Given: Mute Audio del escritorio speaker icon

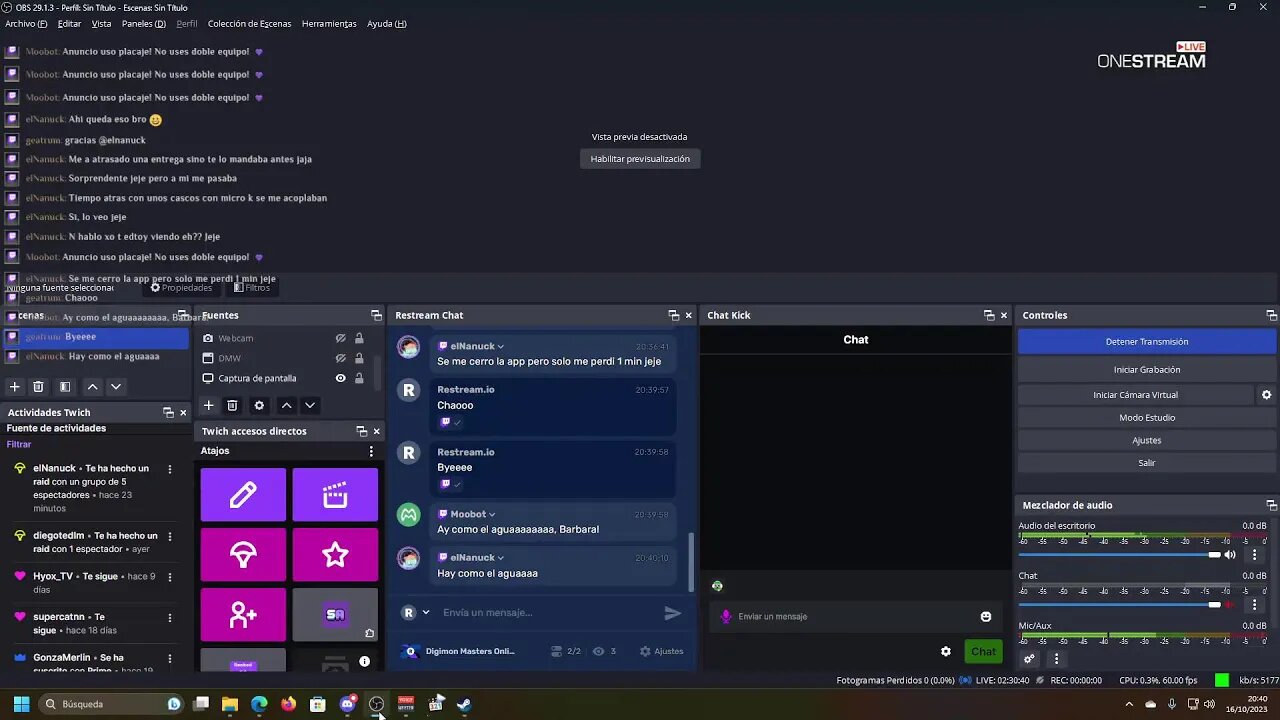Looking at the screenshot, I should click(x=1230, y=555).
